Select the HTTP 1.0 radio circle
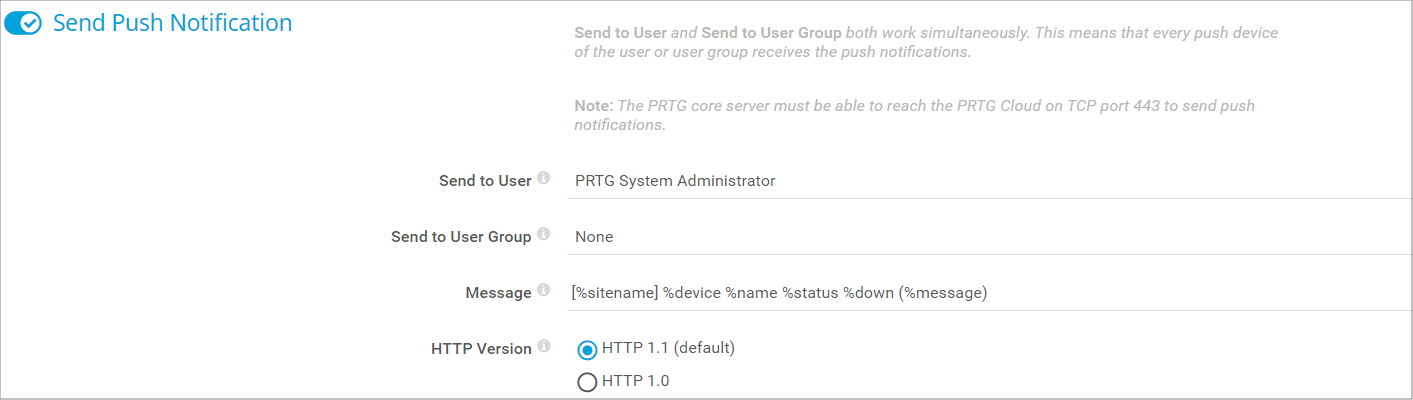The height and width of the screenshot is (400, 1413). [587, 381]
